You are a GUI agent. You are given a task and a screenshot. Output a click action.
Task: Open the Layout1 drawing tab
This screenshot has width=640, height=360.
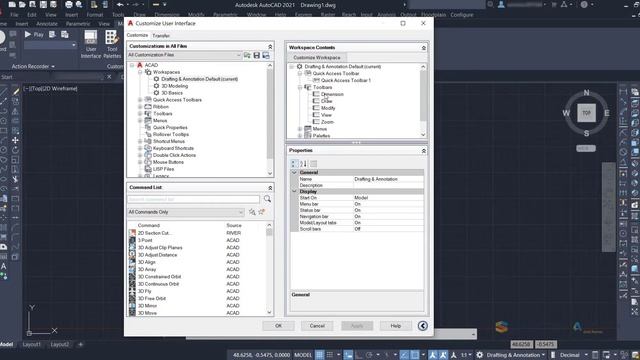tap(31, 344)
